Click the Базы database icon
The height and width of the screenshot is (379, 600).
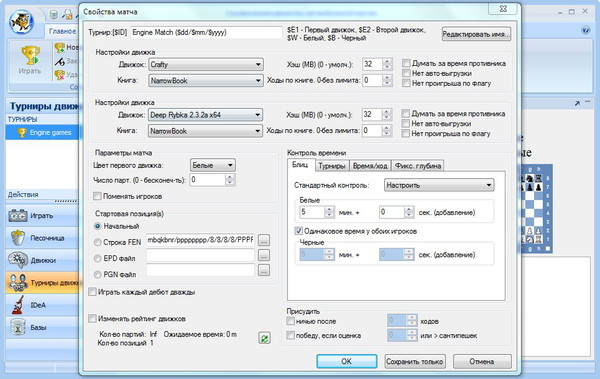pos(18,327)
